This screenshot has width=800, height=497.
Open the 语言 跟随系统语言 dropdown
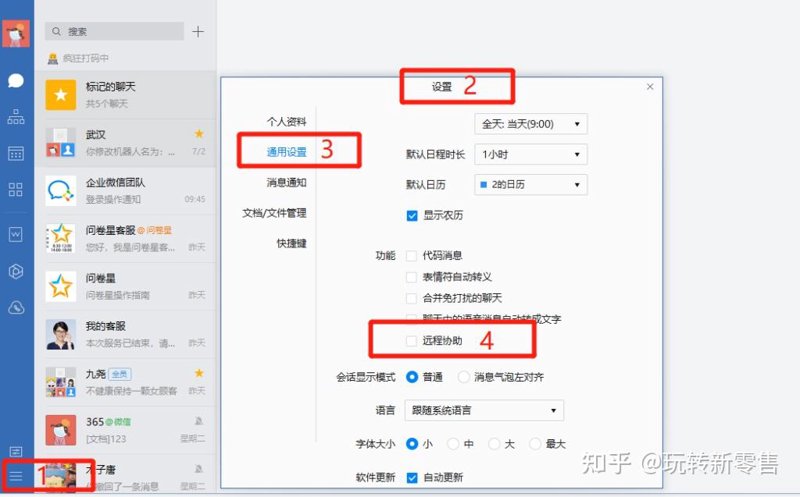coord(484,411)
